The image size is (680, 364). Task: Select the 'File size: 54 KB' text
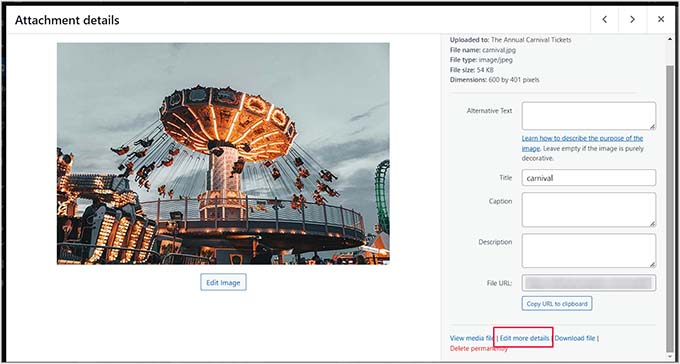472,70
